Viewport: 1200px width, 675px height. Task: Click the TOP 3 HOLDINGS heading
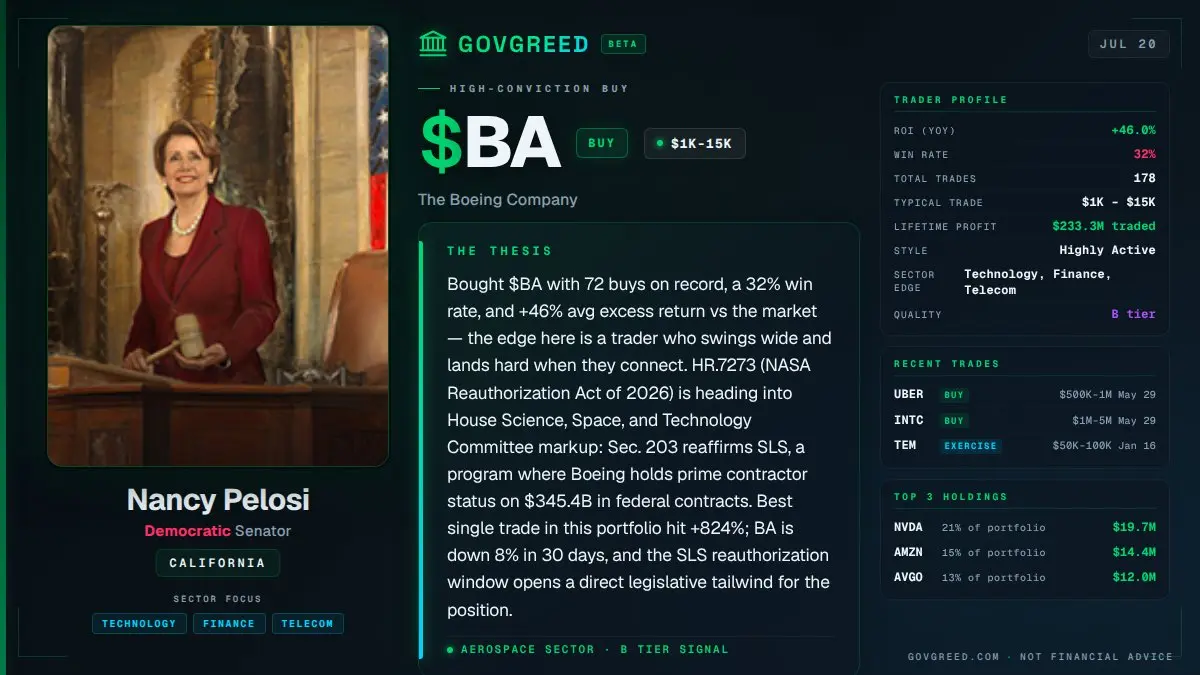(x=950, y=497)
